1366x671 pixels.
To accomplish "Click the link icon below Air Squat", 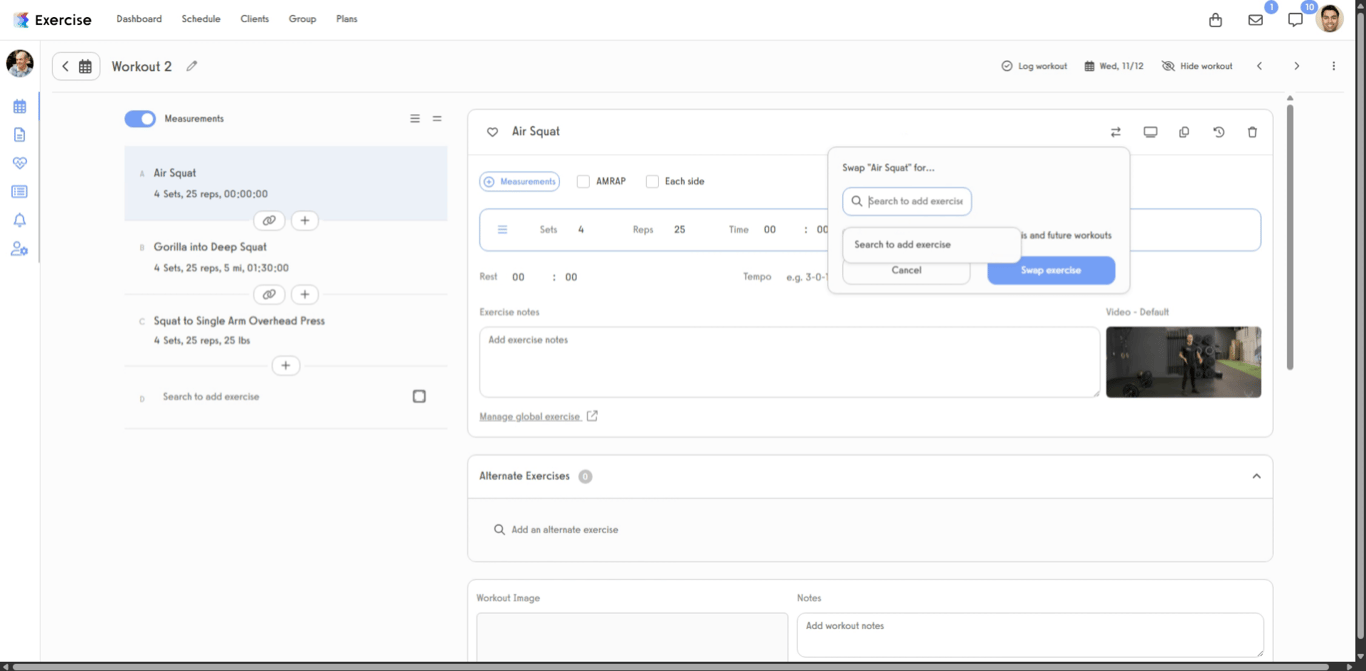I will (x=269, y=220).
